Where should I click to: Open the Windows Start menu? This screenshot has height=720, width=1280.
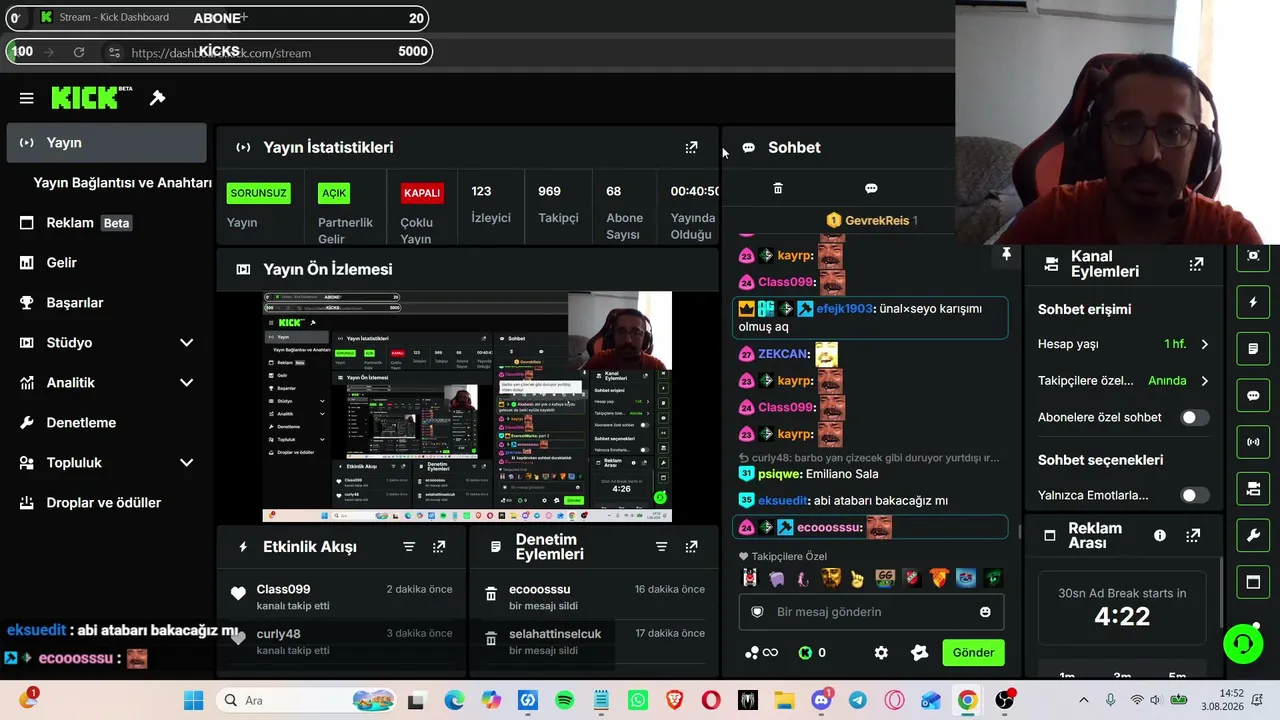(x=194, y=701)
